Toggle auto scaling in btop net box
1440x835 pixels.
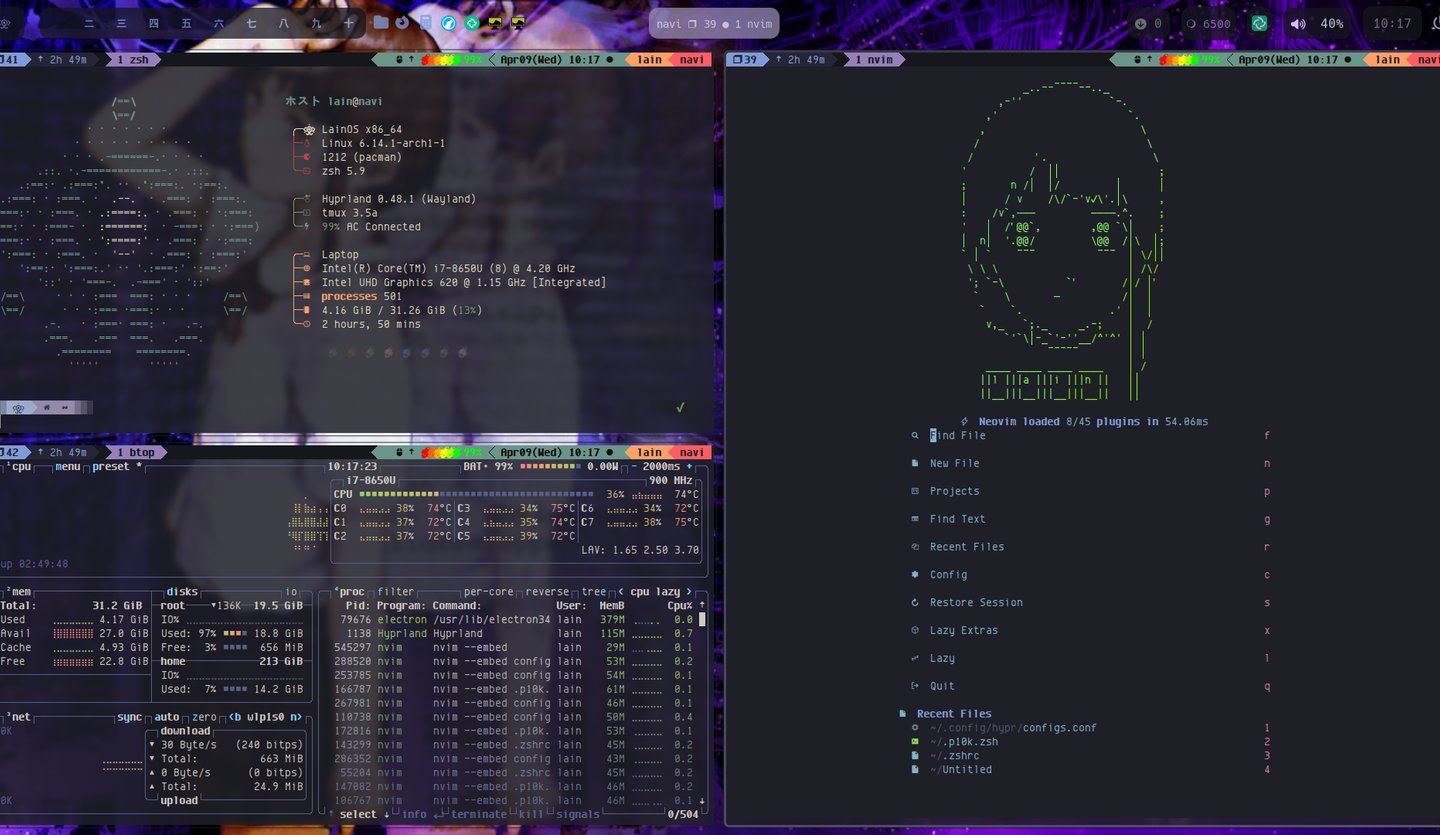pos(167,717)
